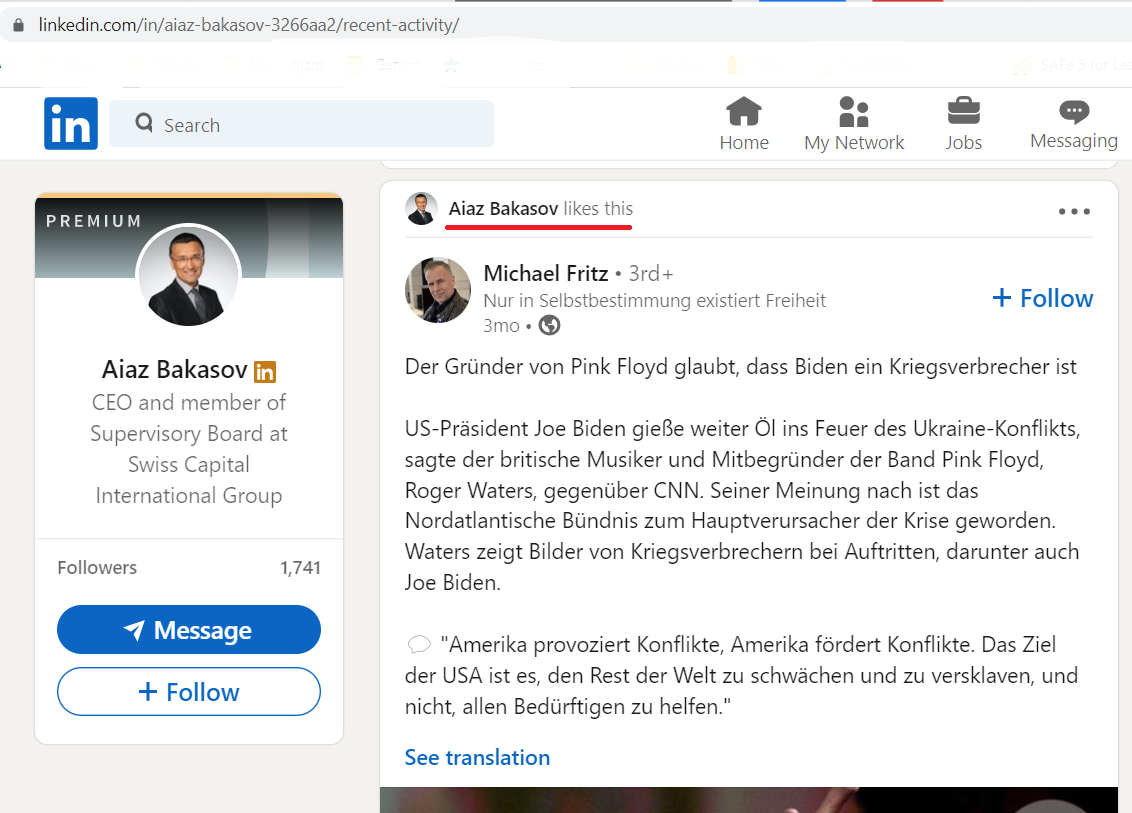Open Aiaz Bakasov's large profile picture
Image resolution: width=1132 pixels, height=813 pixels.
[188, 276]
